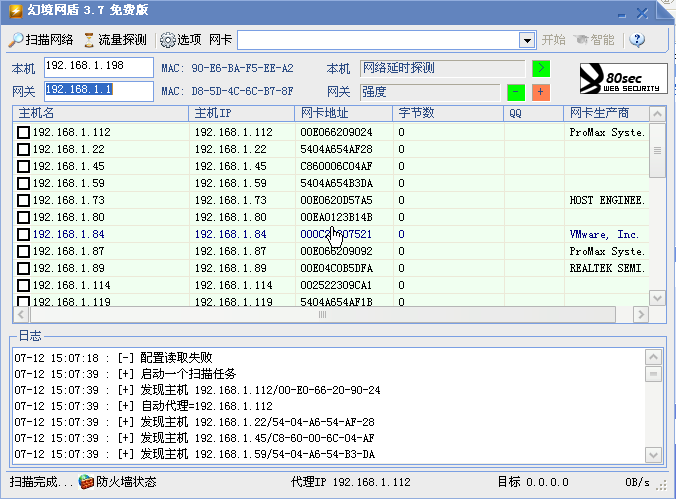Sort by the QQ column header
This screenshot has width=676, height=499.
pyautogui.click(x=534, y=113)
